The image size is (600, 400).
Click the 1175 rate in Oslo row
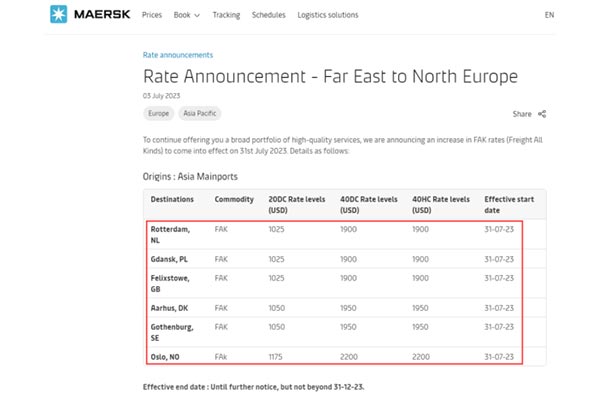pyautogui.click(x=276, y=357)
